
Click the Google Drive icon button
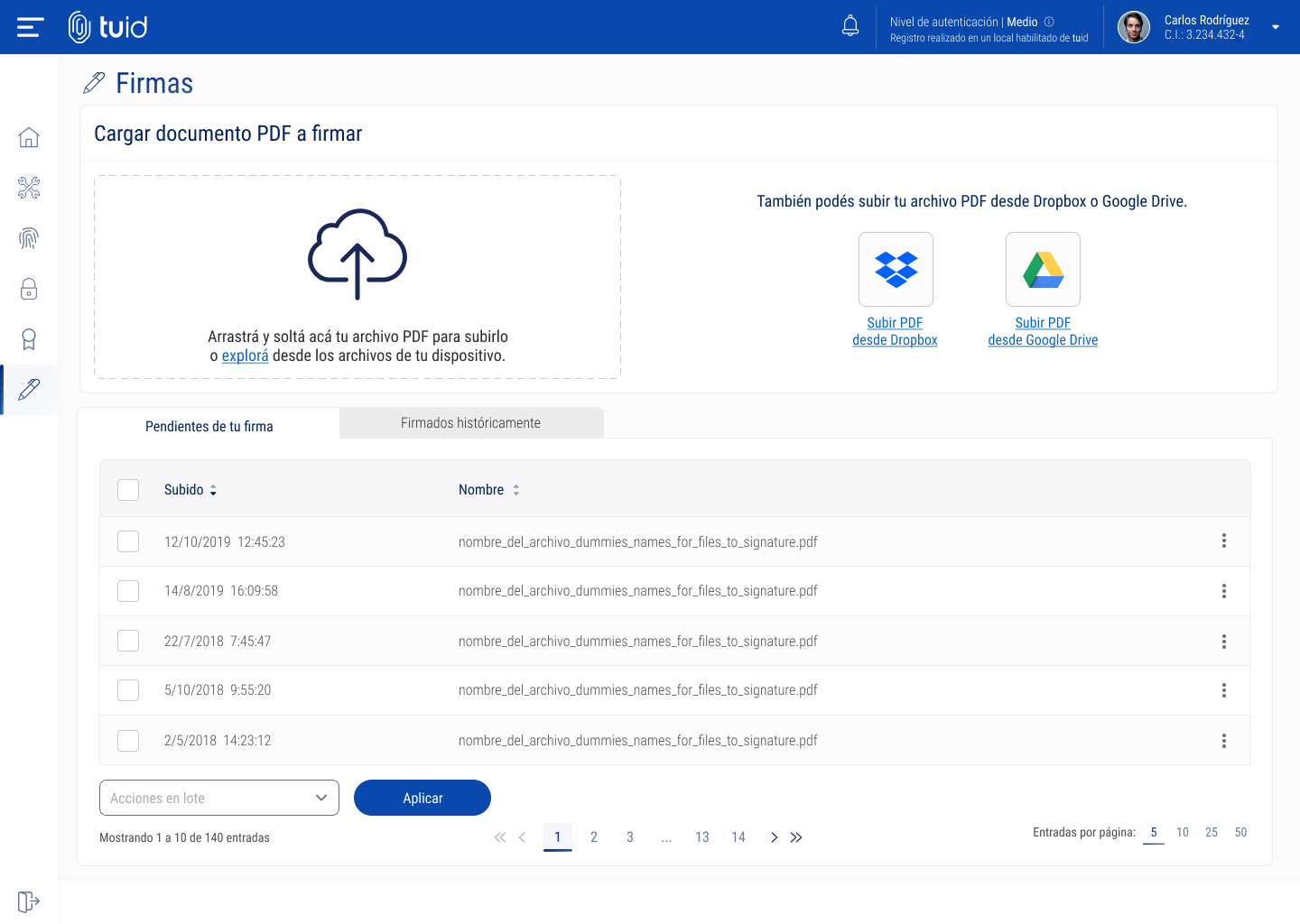click(x=1043, y=269)
